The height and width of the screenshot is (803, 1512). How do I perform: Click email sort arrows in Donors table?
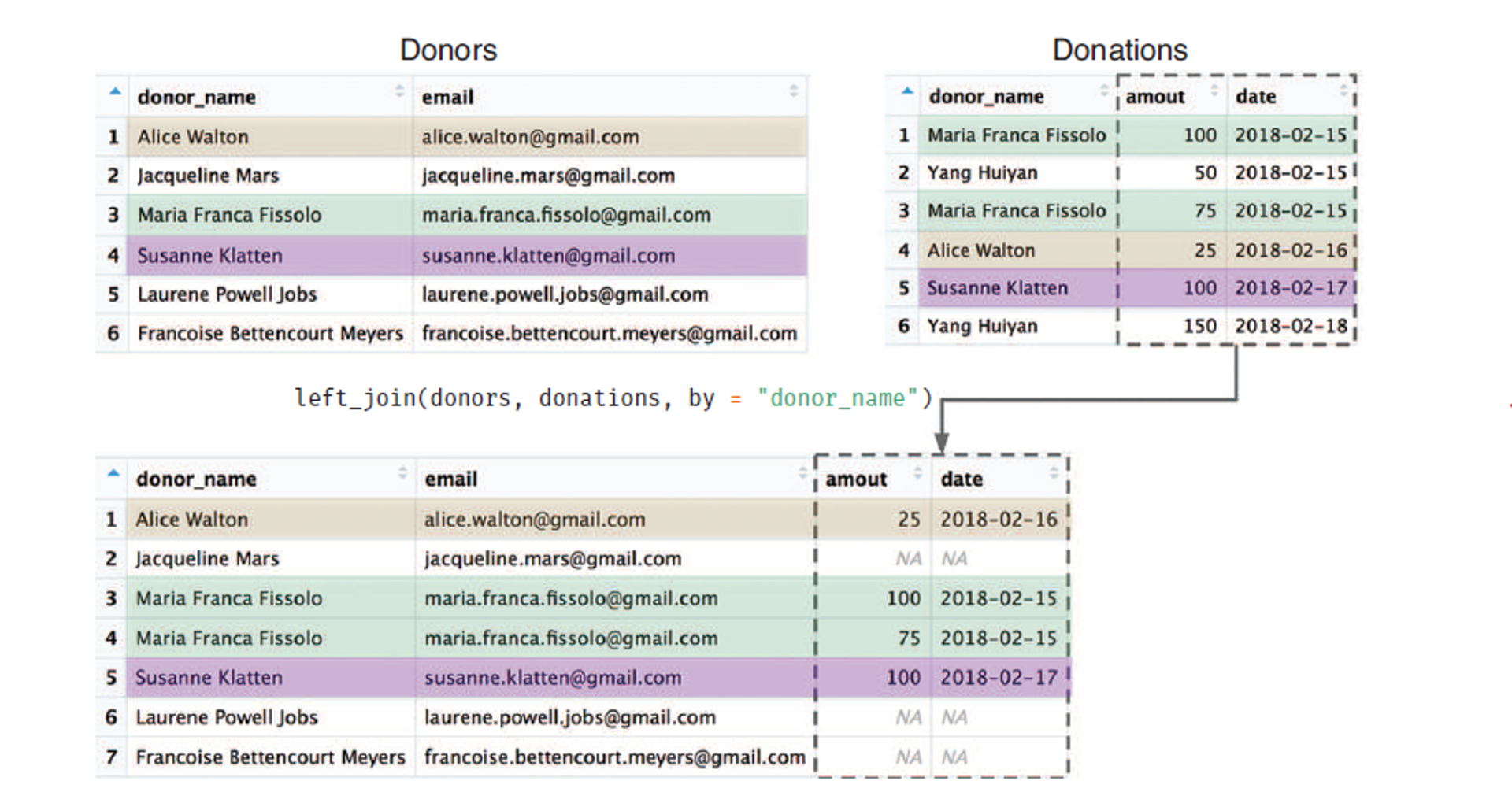794,91
